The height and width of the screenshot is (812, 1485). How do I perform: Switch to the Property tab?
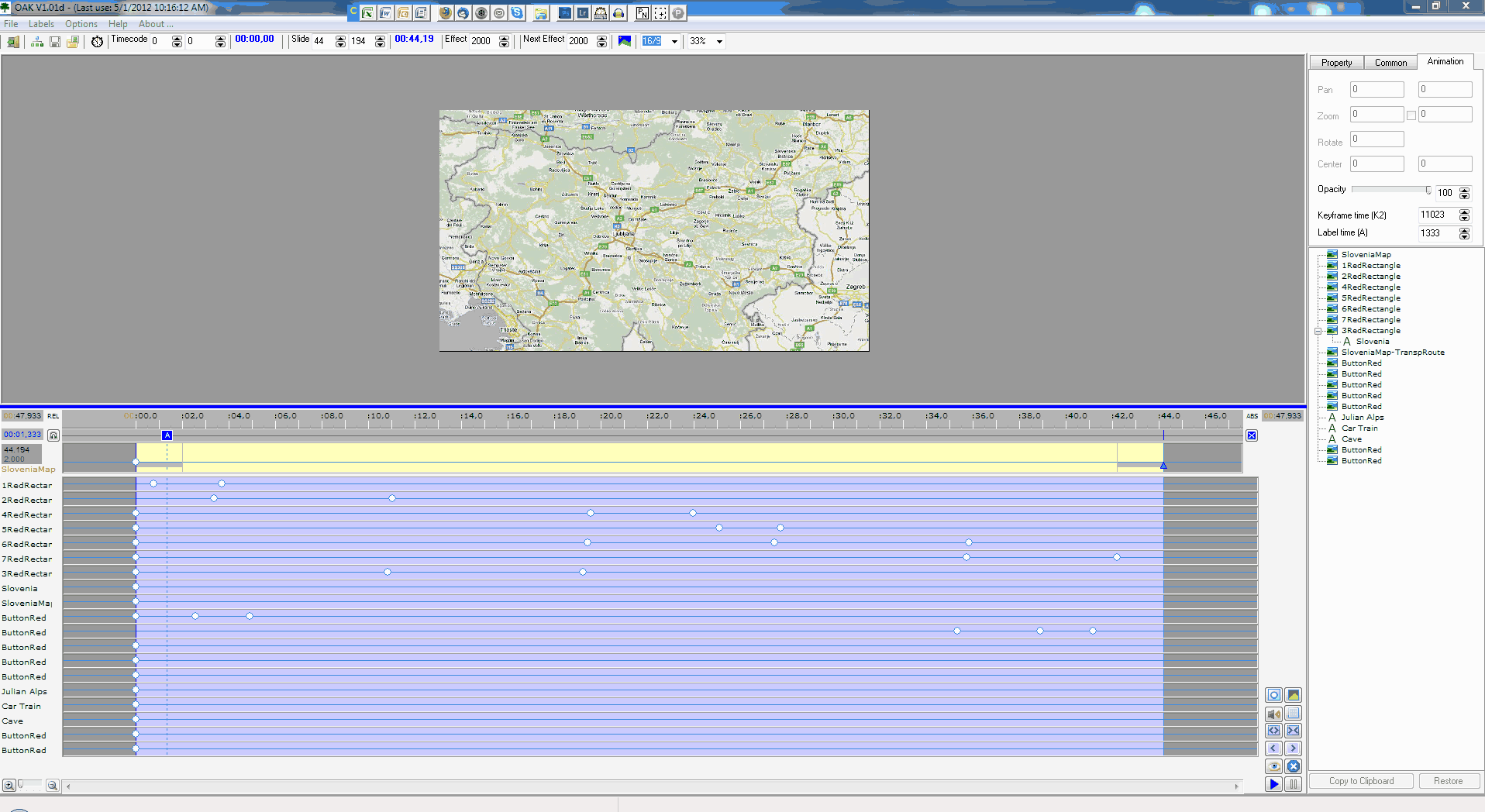(1336, 63)
